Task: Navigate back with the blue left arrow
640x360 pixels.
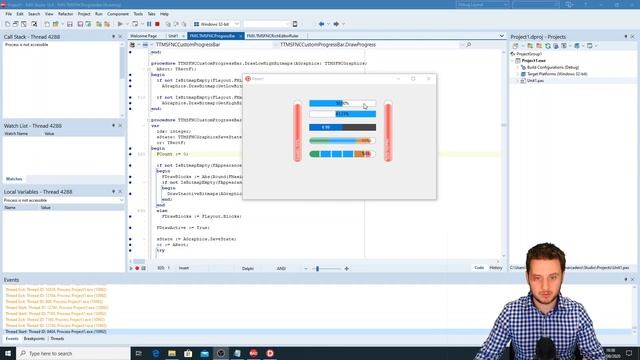Action: [x=321, y=24]
